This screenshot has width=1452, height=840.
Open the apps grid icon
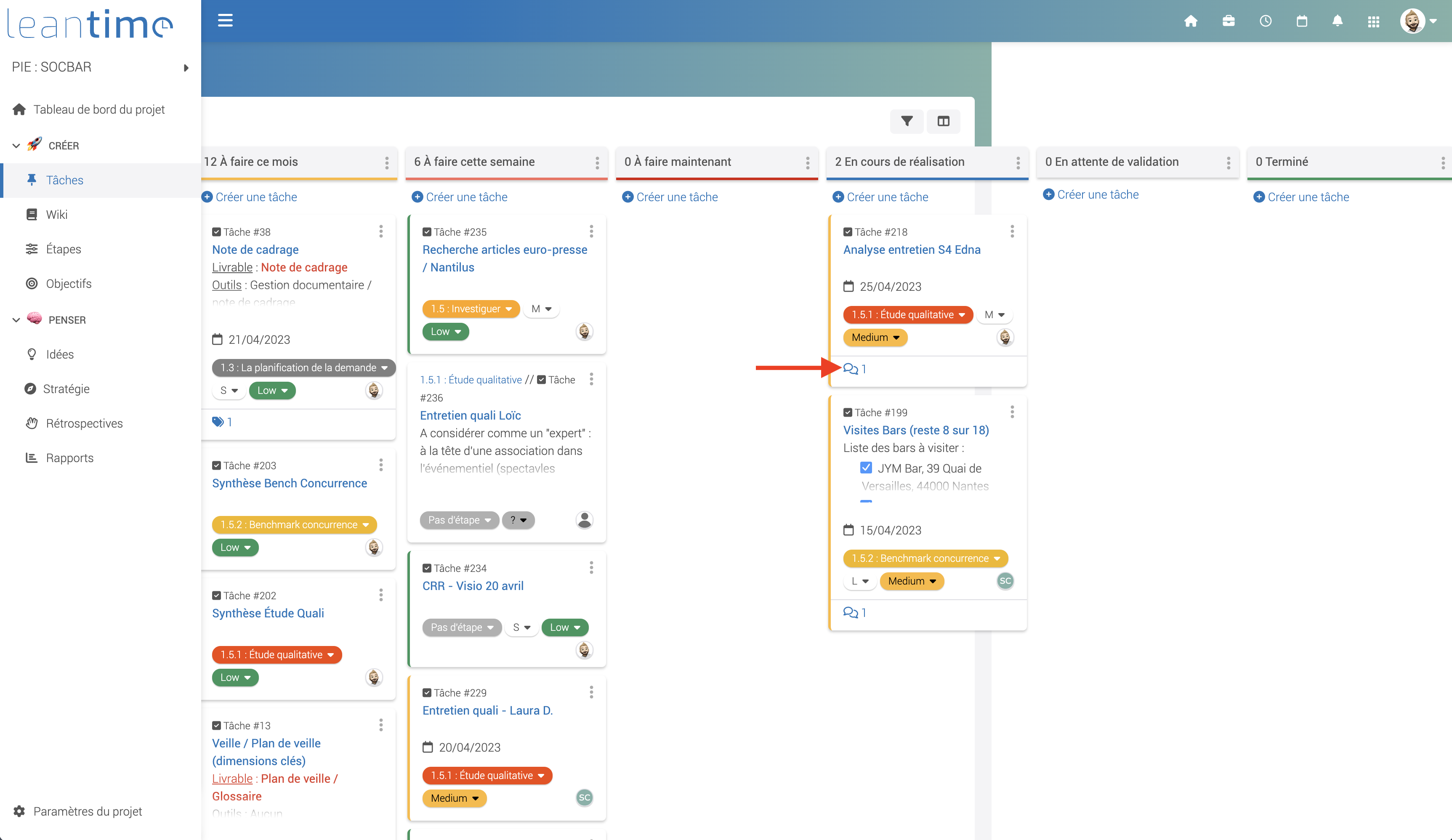(x=1374, y=21)
